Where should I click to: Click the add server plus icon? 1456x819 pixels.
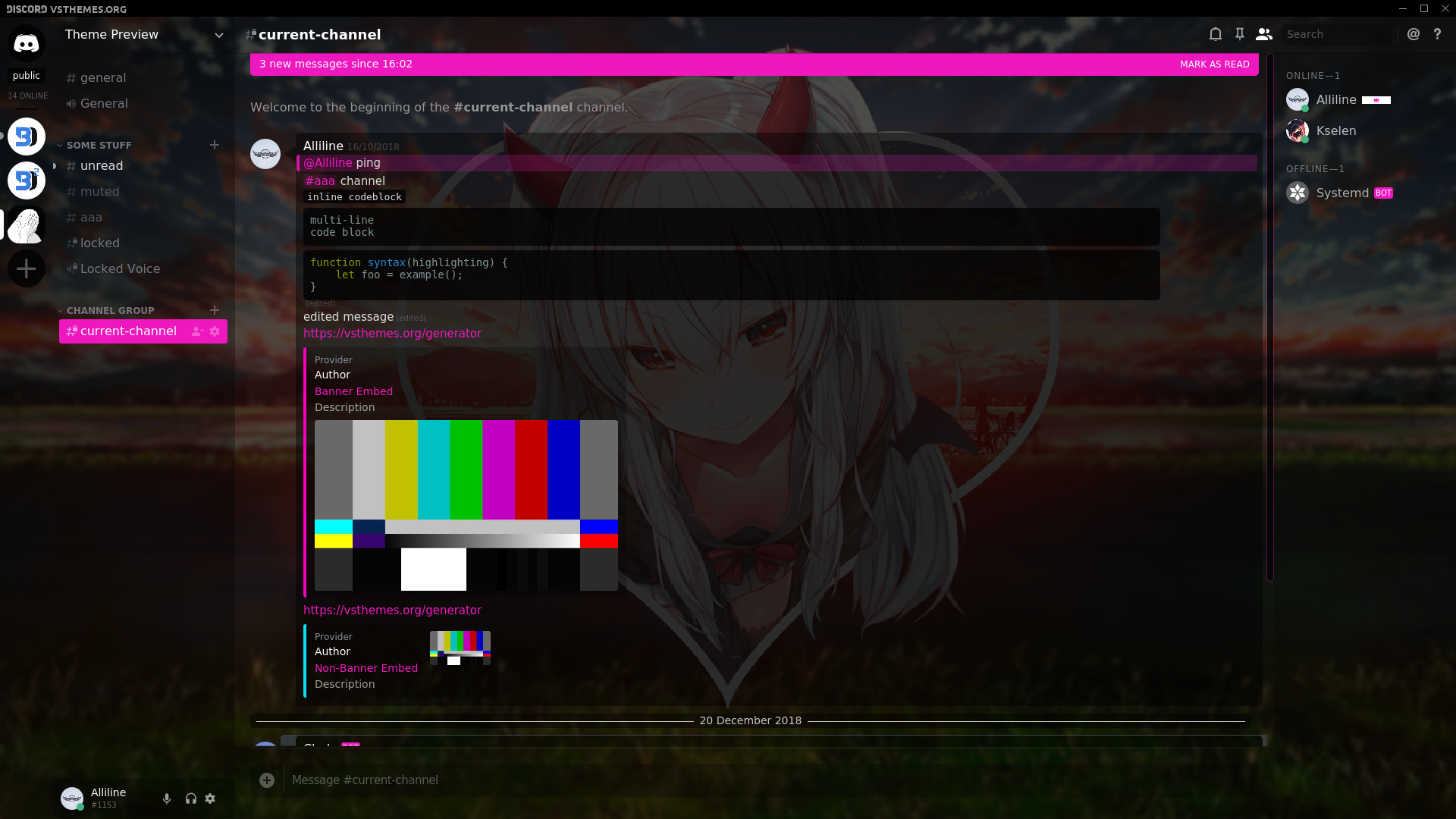coord(27,268)
